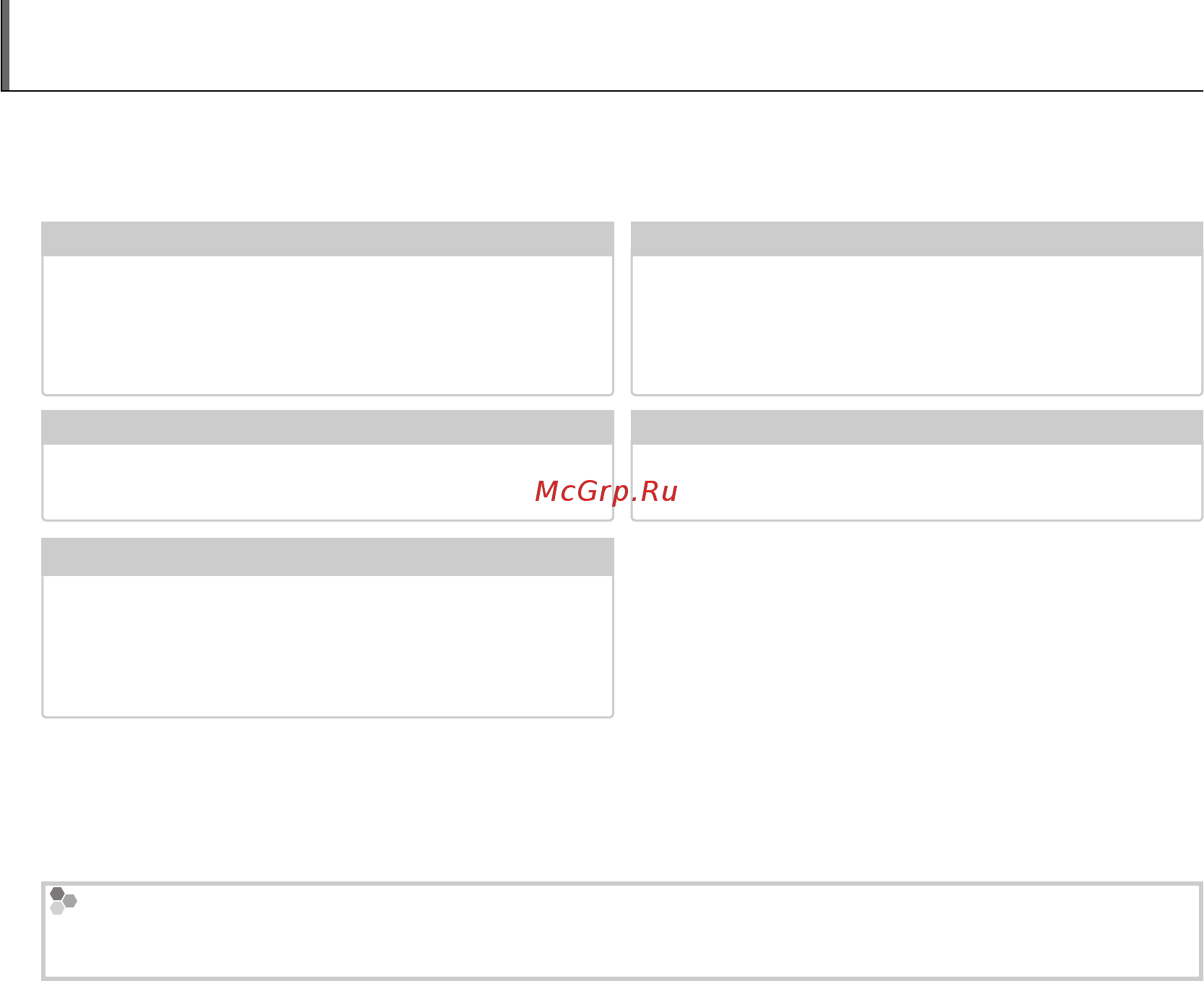Screen dimensions: 1204x981
Task: Click inside the bottom-left box body
Action: pyautogui.click(x=328, y=646)
